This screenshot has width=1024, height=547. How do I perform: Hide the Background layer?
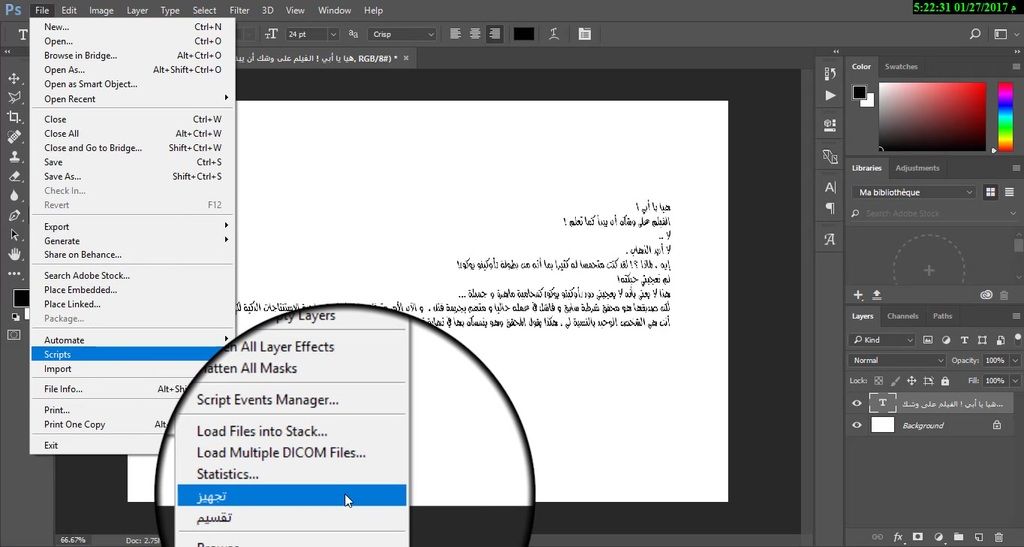click(x=857, y=425)
